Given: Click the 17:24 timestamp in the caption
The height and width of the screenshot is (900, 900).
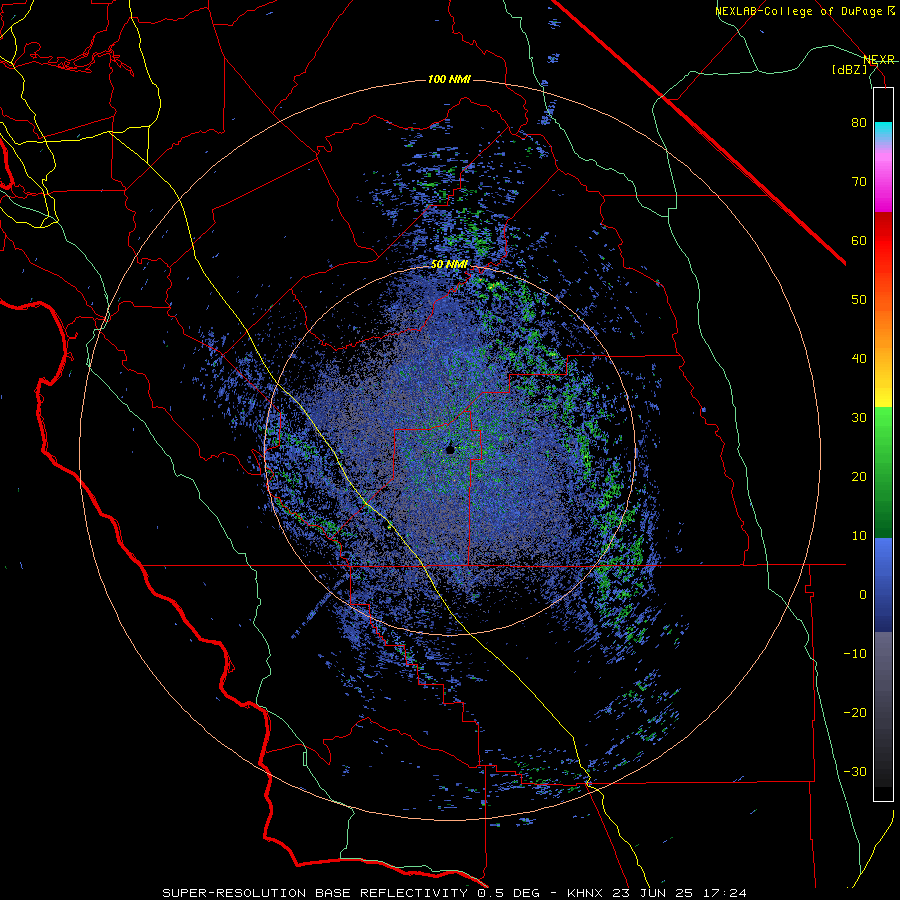Looking at the screenshot, I should (723, 893).
